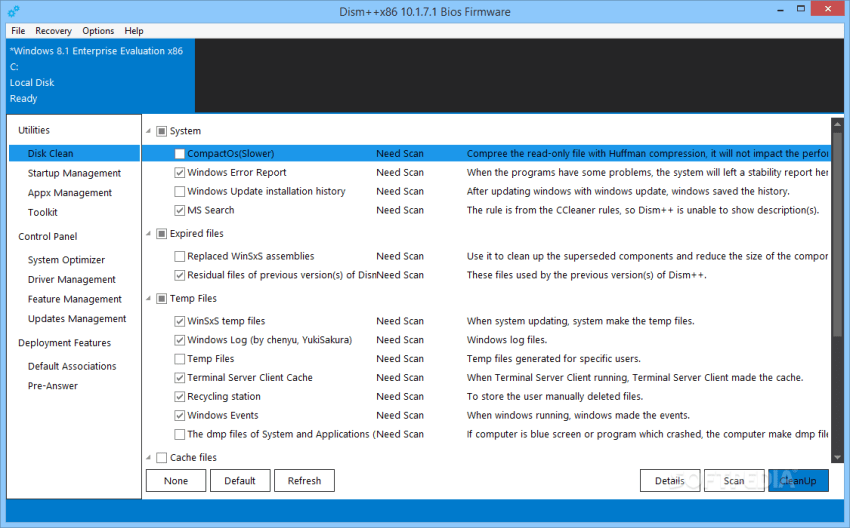Open the File menu
This screenshot has width=850, height=528.
pyautogui.click(x=18, y=31)
